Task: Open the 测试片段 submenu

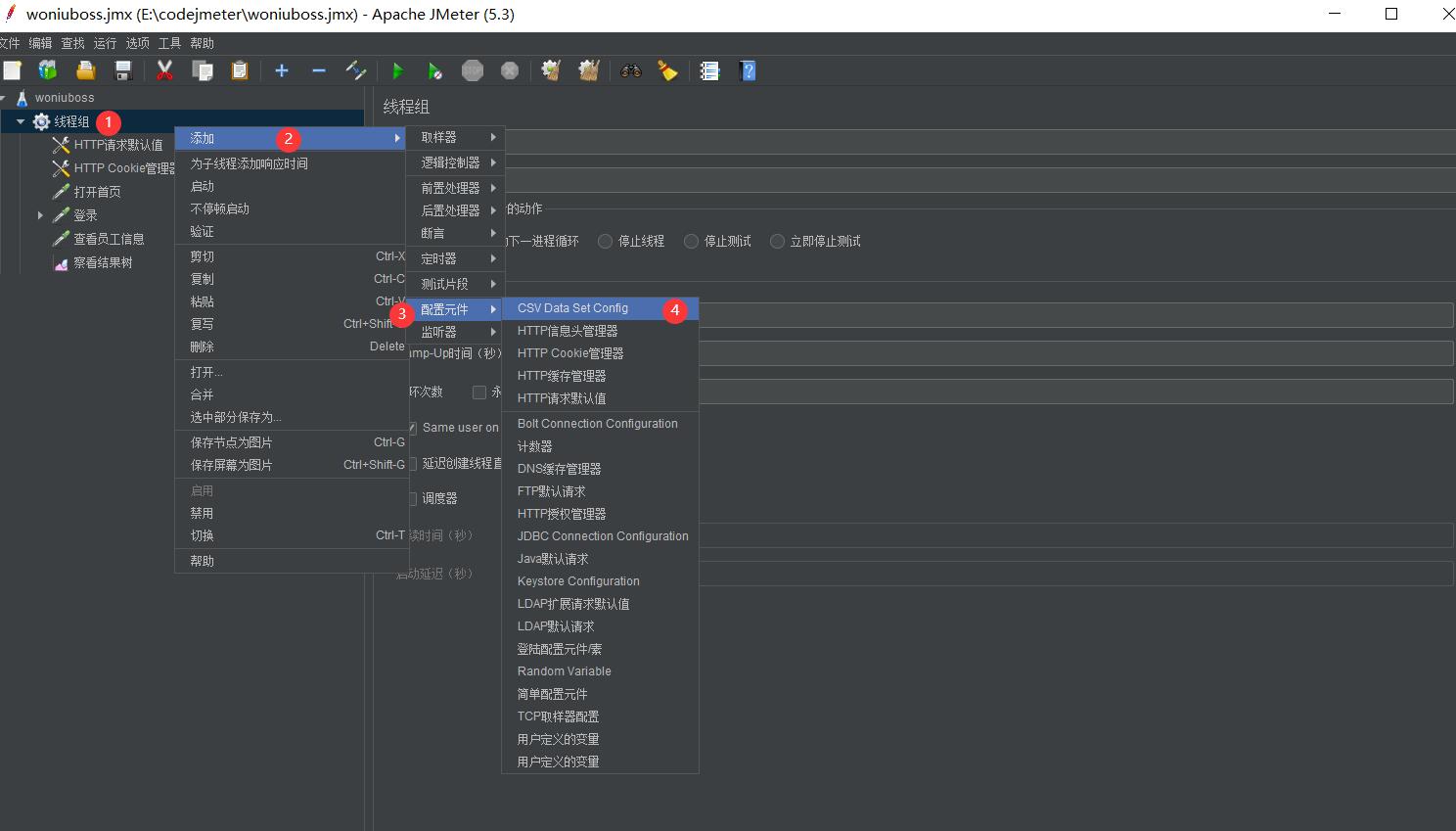Action: 454,284
